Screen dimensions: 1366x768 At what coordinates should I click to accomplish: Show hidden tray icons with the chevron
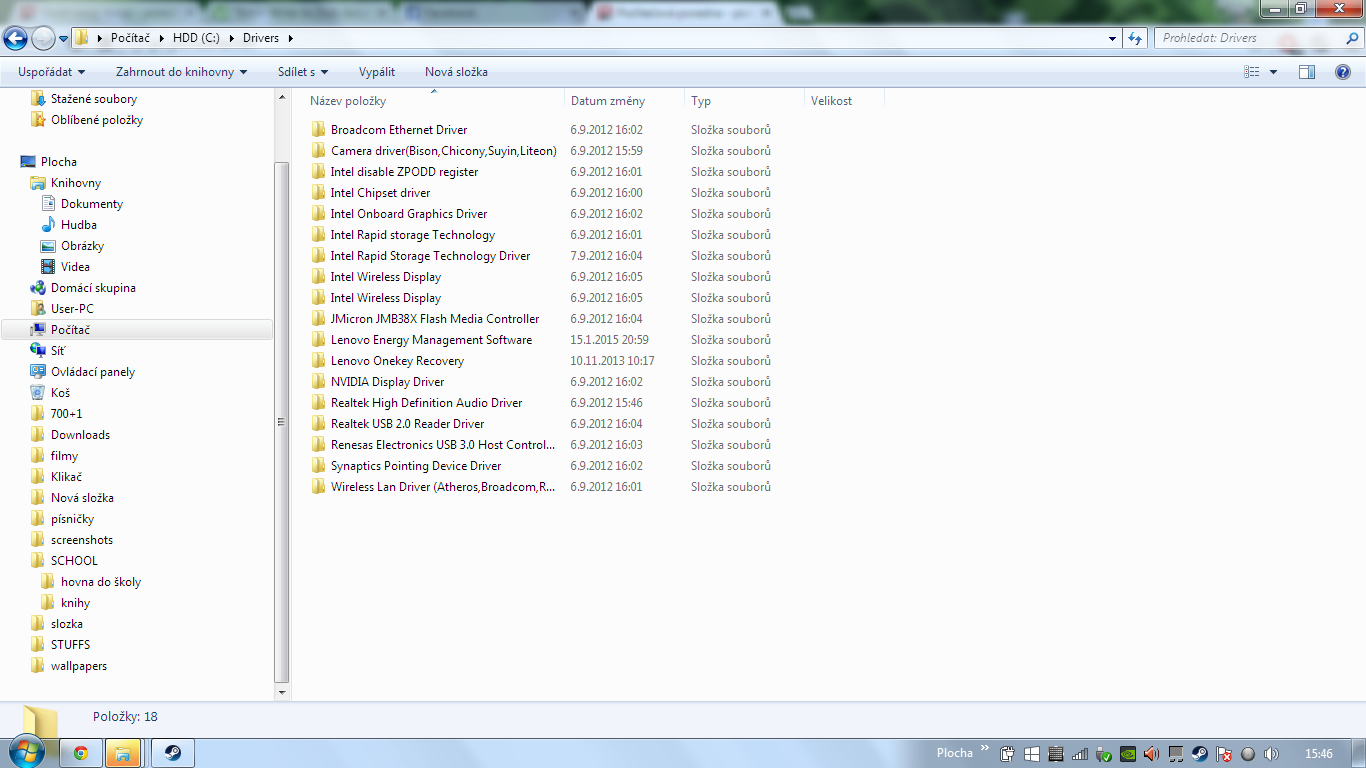click(x=985, y=749)
